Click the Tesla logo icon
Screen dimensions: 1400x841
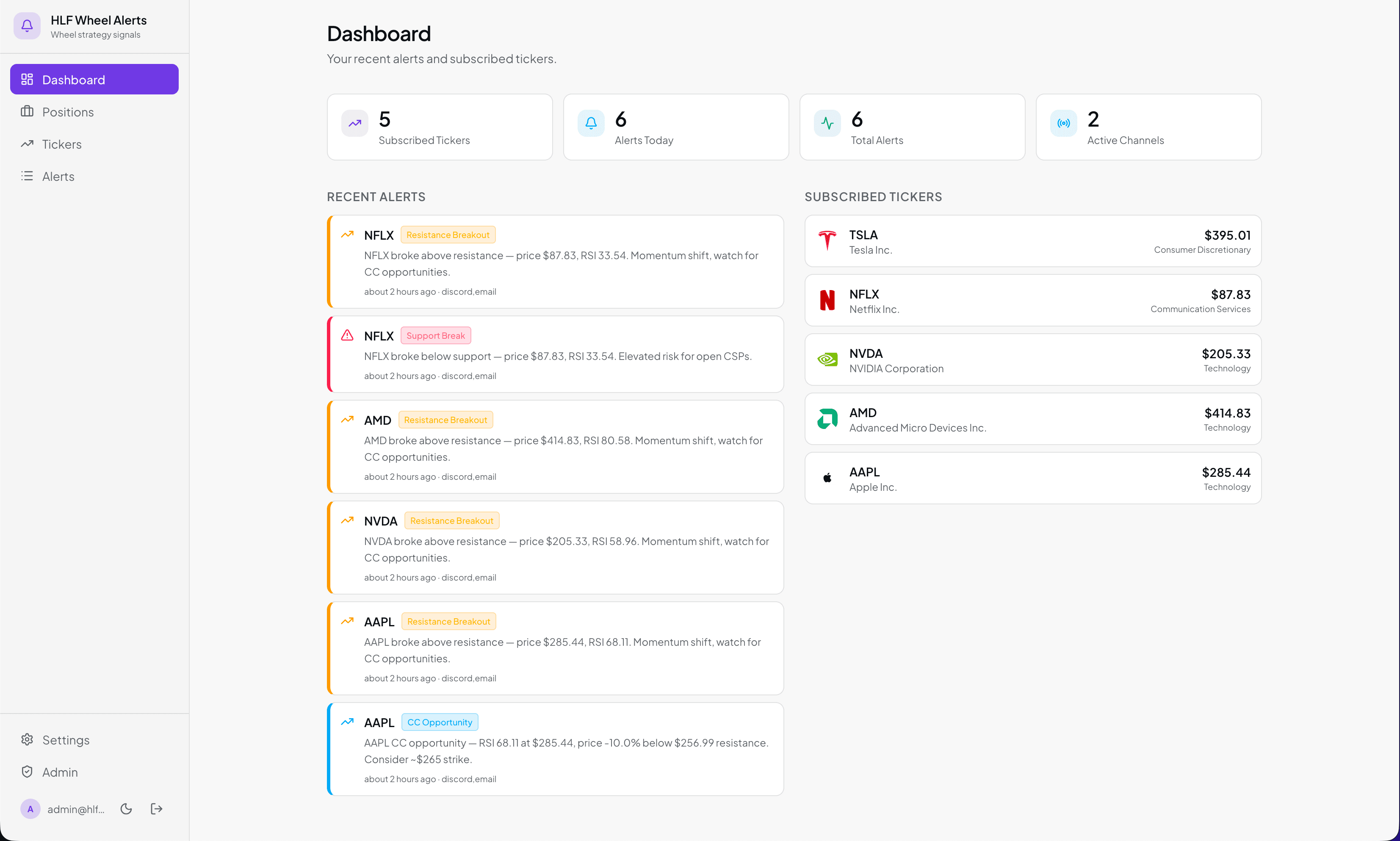coord(827,241)
